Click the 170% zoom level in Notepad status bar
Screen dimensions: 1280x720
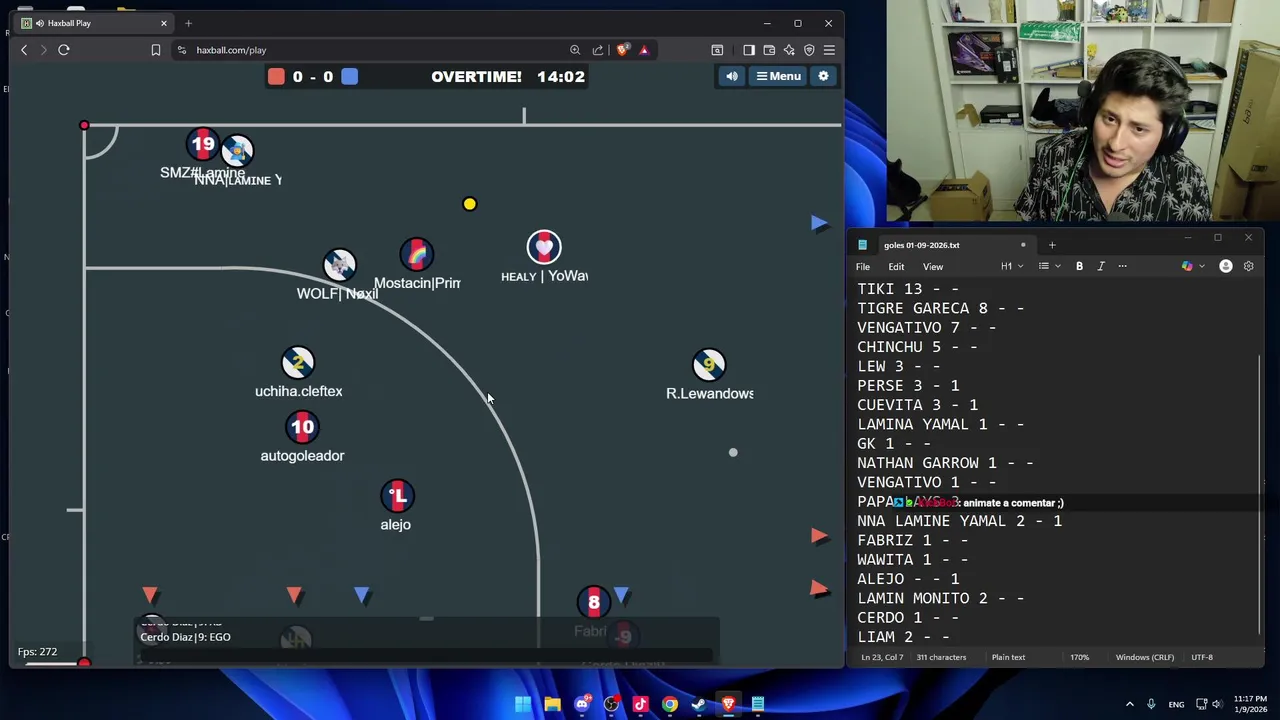[x=1079, y=657]
